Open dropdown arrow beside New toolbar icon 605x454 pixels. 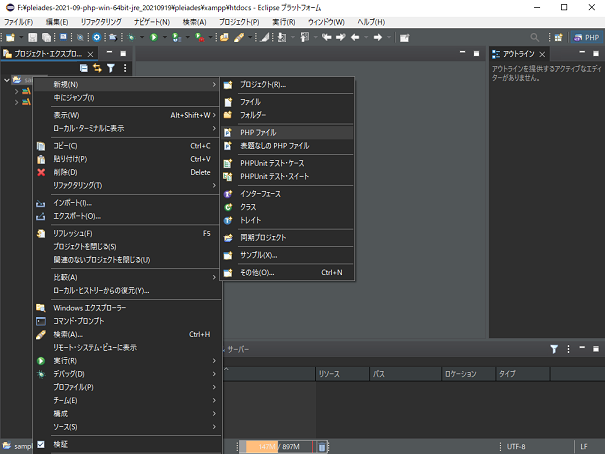(21, 37)
